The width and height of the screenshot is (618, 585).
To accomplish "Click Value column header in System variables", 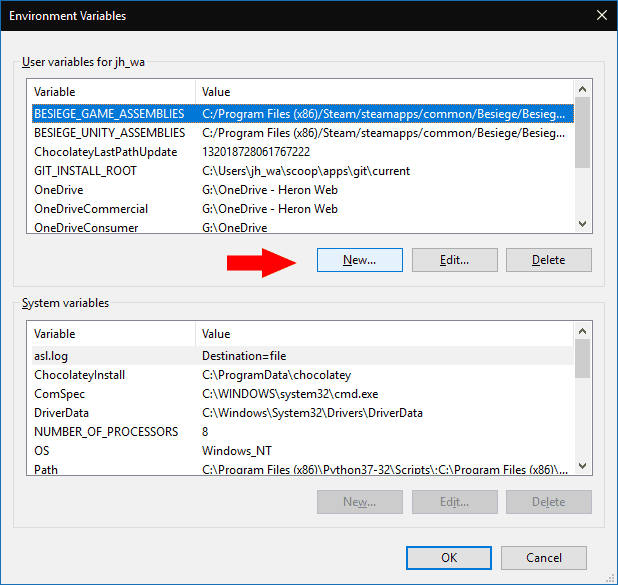I will 385,334.
